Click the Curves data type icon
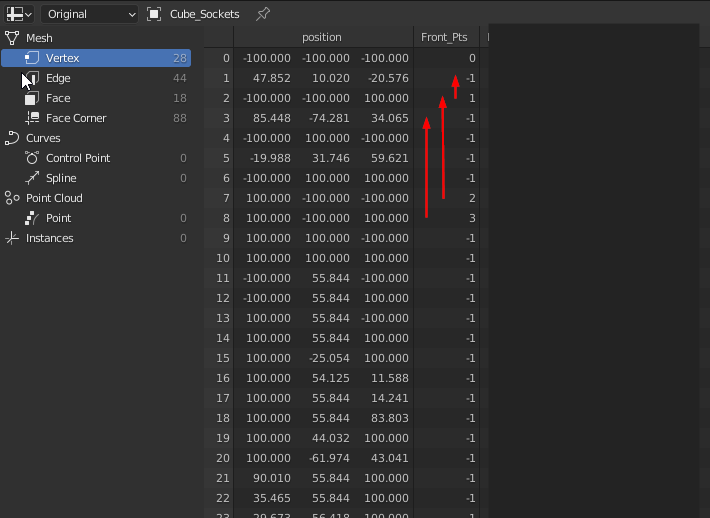Screen dimensions: 710x518 [12, 138]
